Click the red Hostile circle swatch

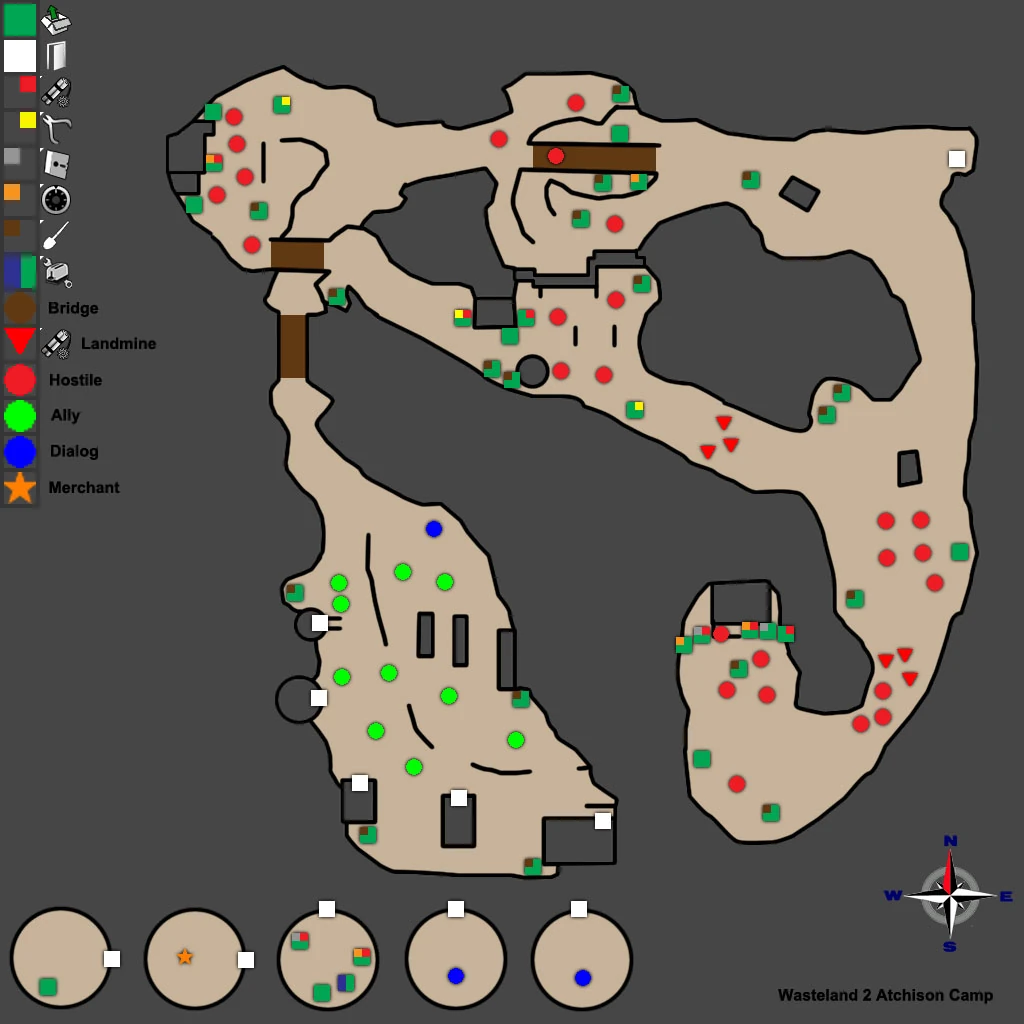click(20, 380)
